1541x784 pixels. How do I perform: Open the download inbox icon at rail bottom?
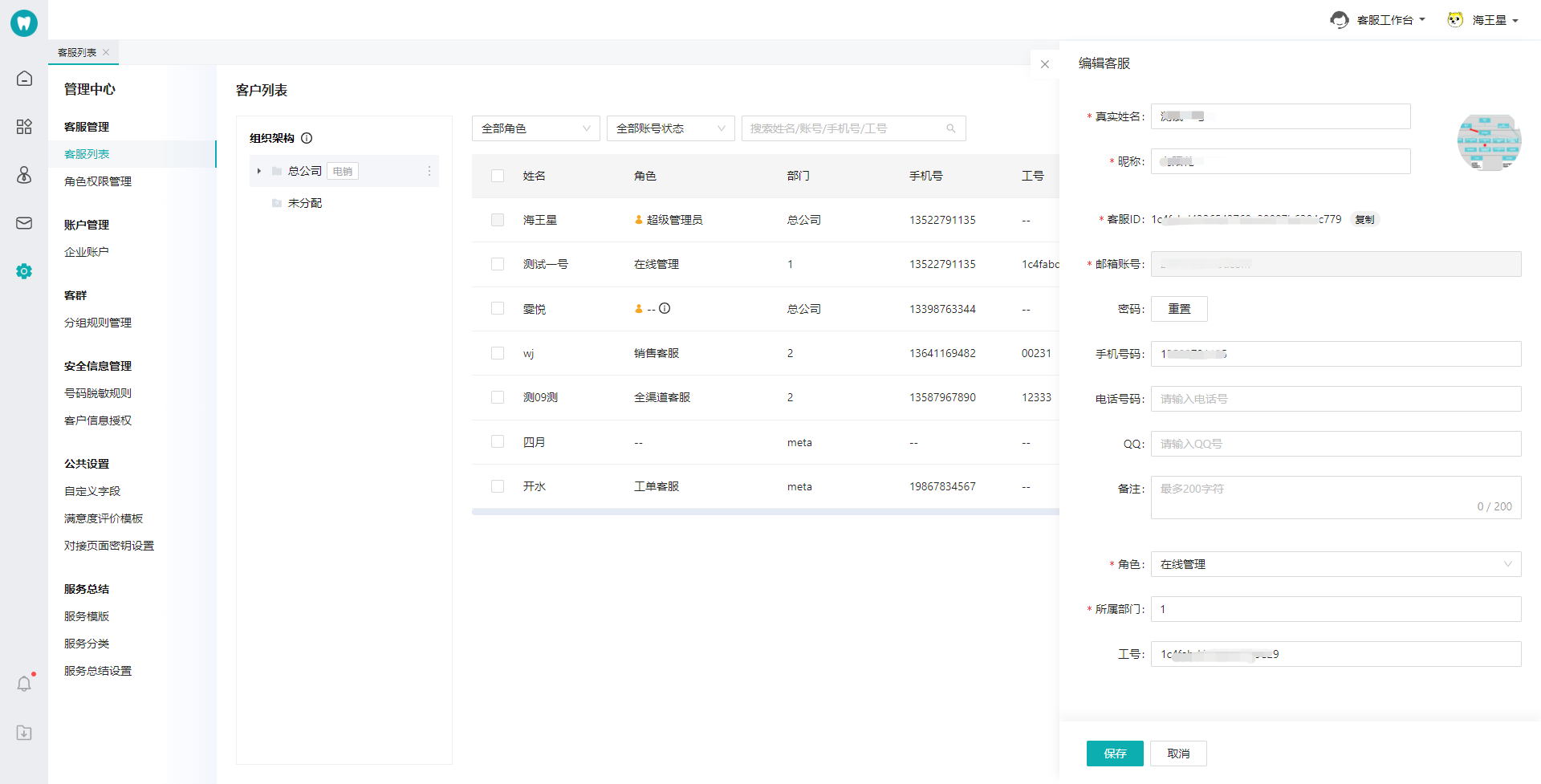click(24, 733)
